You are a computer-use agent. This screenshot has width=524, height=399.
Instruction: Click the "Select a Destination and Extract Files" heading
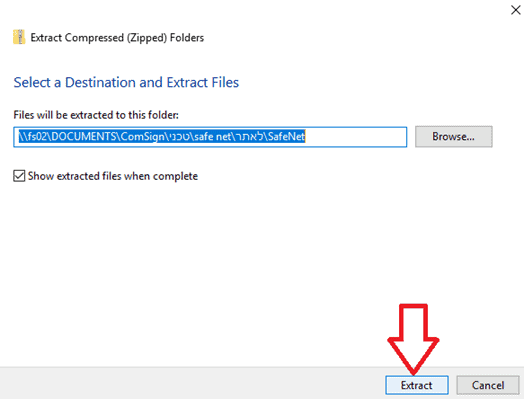coord(126,82)
